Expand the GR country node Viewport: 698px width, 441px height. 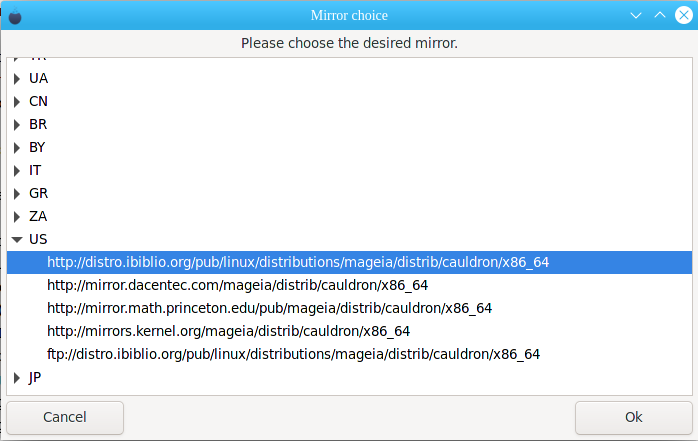click(x=17, y=194)
